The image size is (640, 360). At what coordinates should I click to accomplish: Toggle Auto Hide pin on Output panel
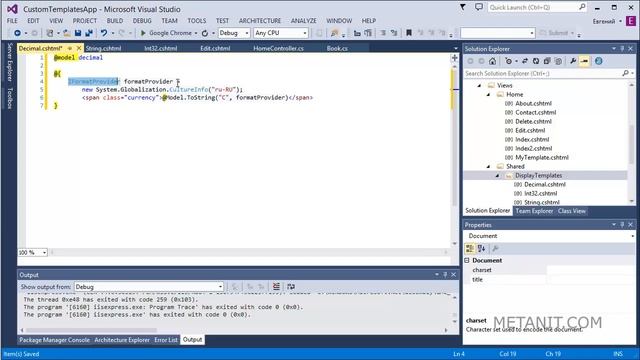[445, 275]
